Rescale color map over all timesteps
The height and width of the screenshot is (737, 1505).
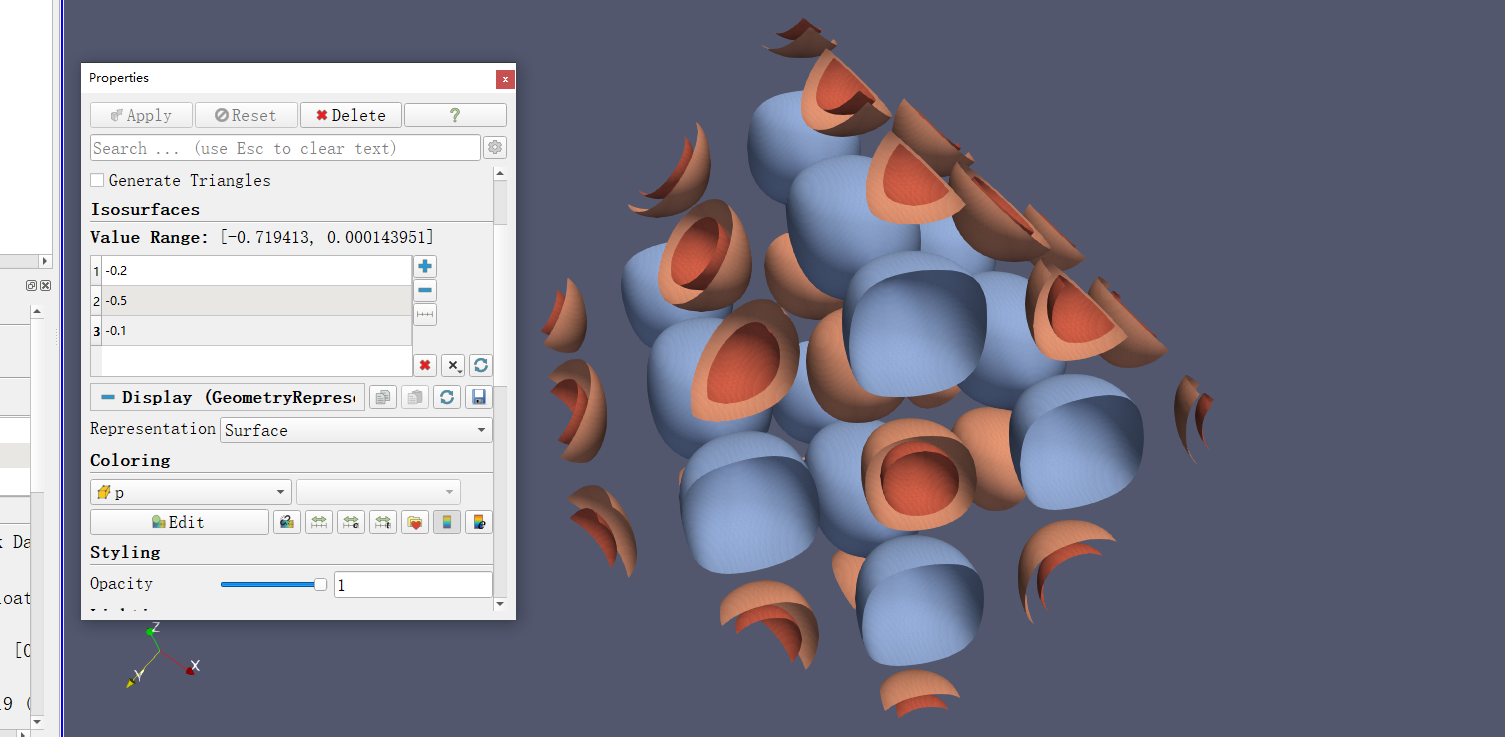[383, 522]
